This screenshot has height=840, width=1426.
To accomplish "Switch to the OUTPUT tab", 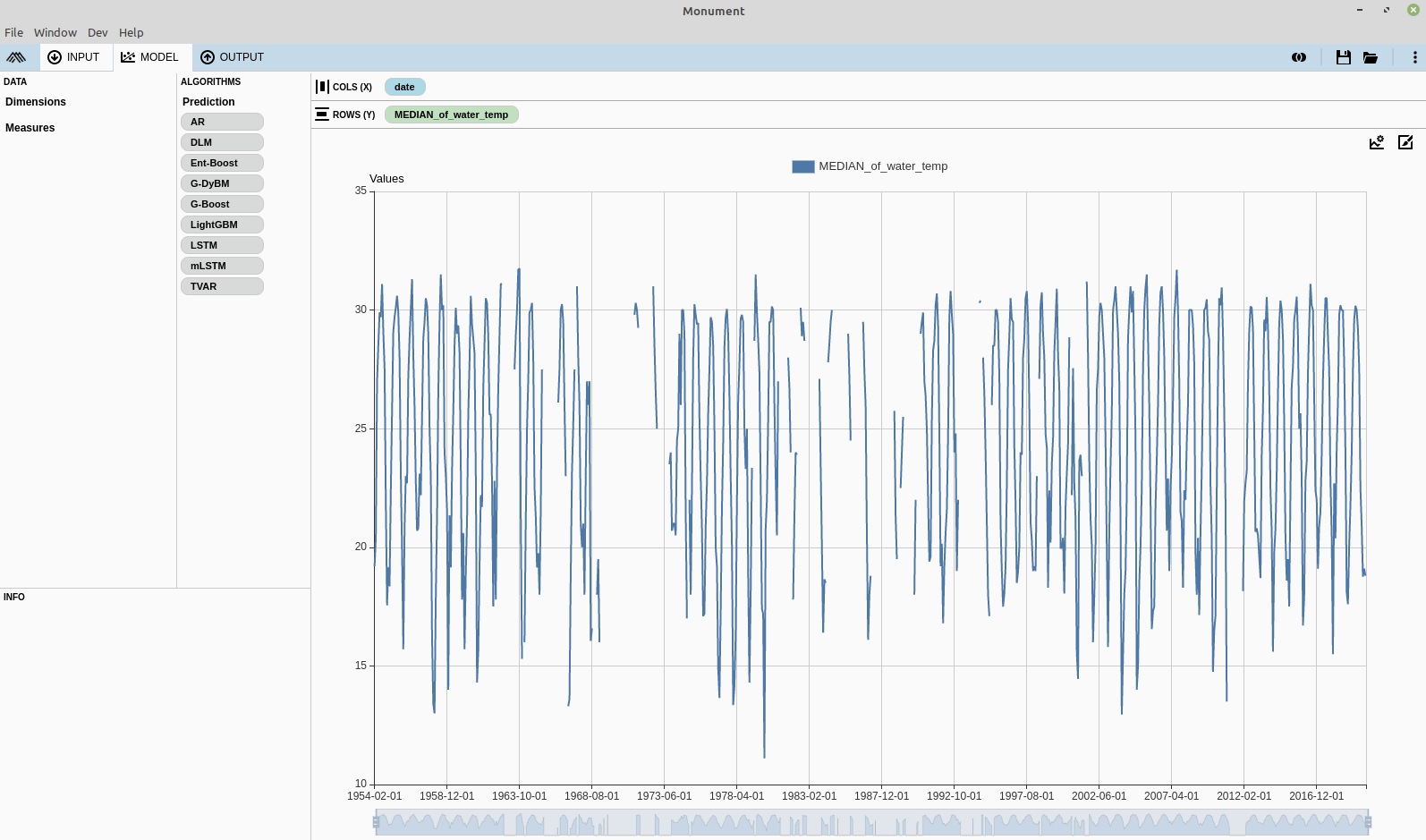I will point(233,57).
